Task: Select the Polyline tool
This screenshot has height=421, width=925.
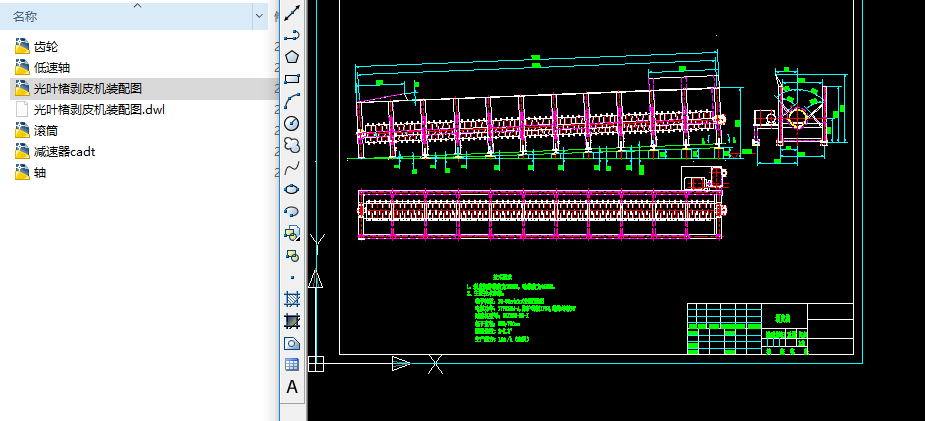Action: pyautogui.click(x=292, y=35)
